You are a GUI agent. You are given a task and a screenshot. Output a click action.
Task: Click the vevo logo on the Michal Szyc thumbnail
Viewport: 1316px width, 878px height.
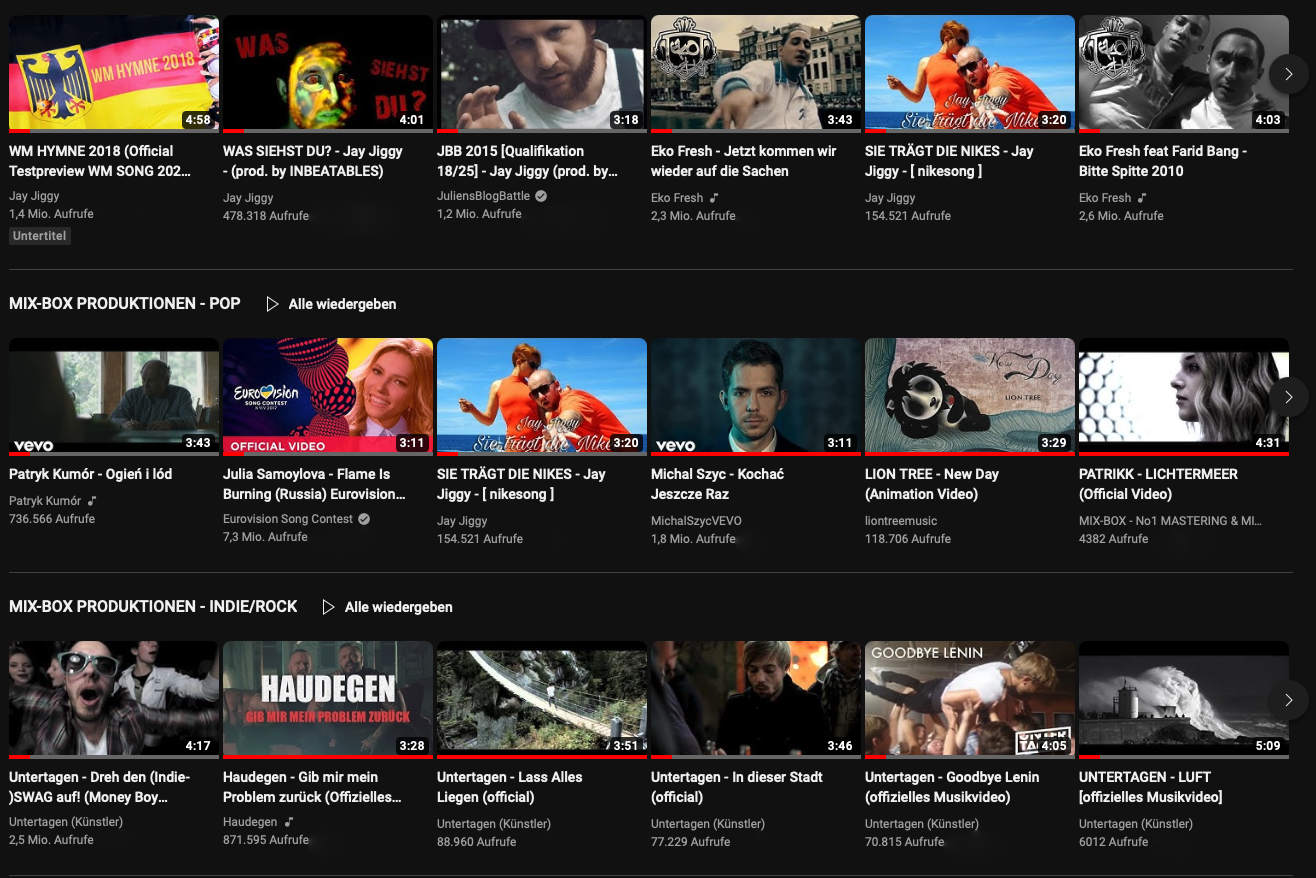pos(675,446)
